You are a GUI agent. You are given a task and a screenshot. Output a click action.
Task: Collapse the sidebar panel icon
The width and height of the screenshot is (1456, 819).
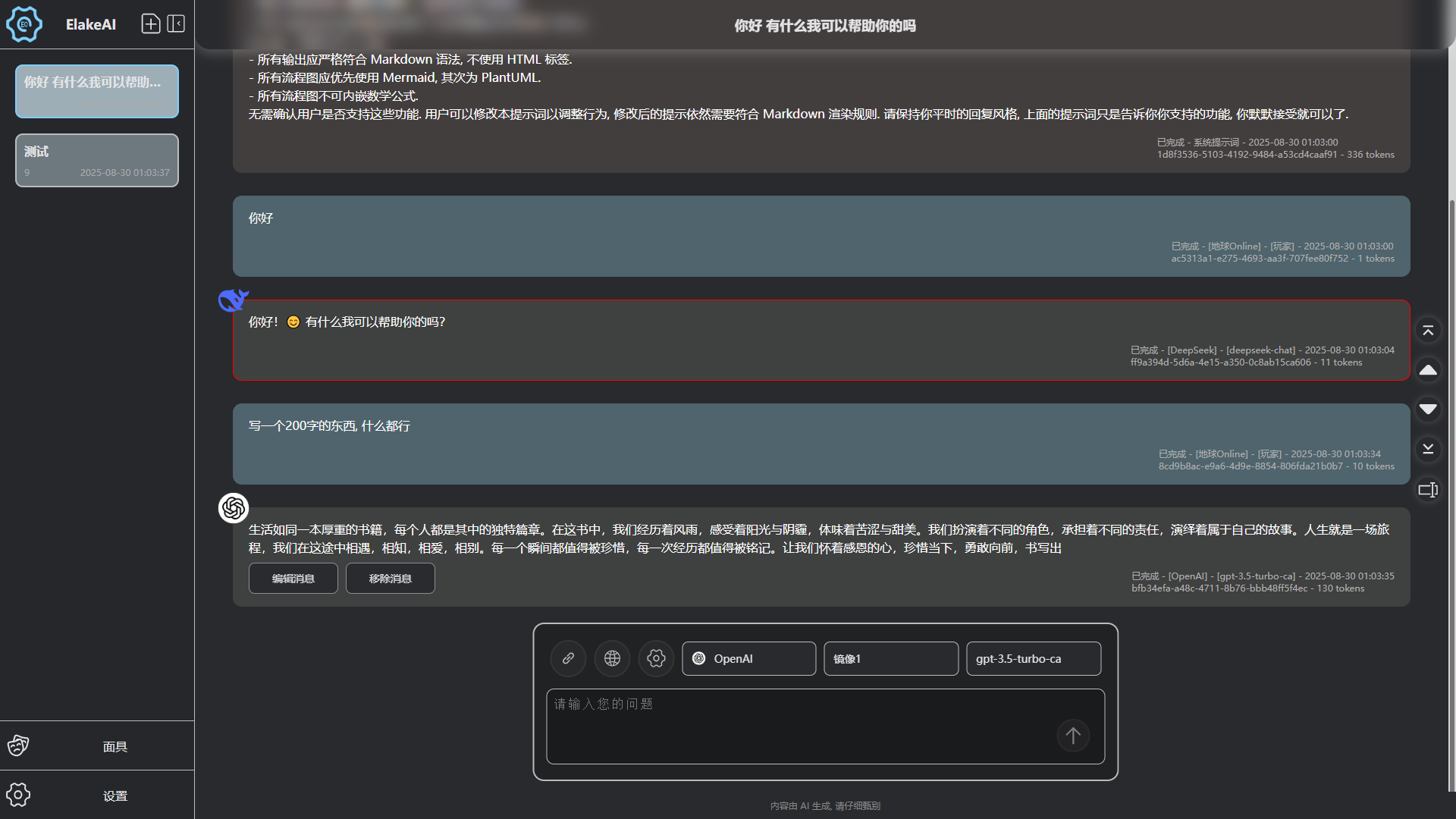(176, 24)
